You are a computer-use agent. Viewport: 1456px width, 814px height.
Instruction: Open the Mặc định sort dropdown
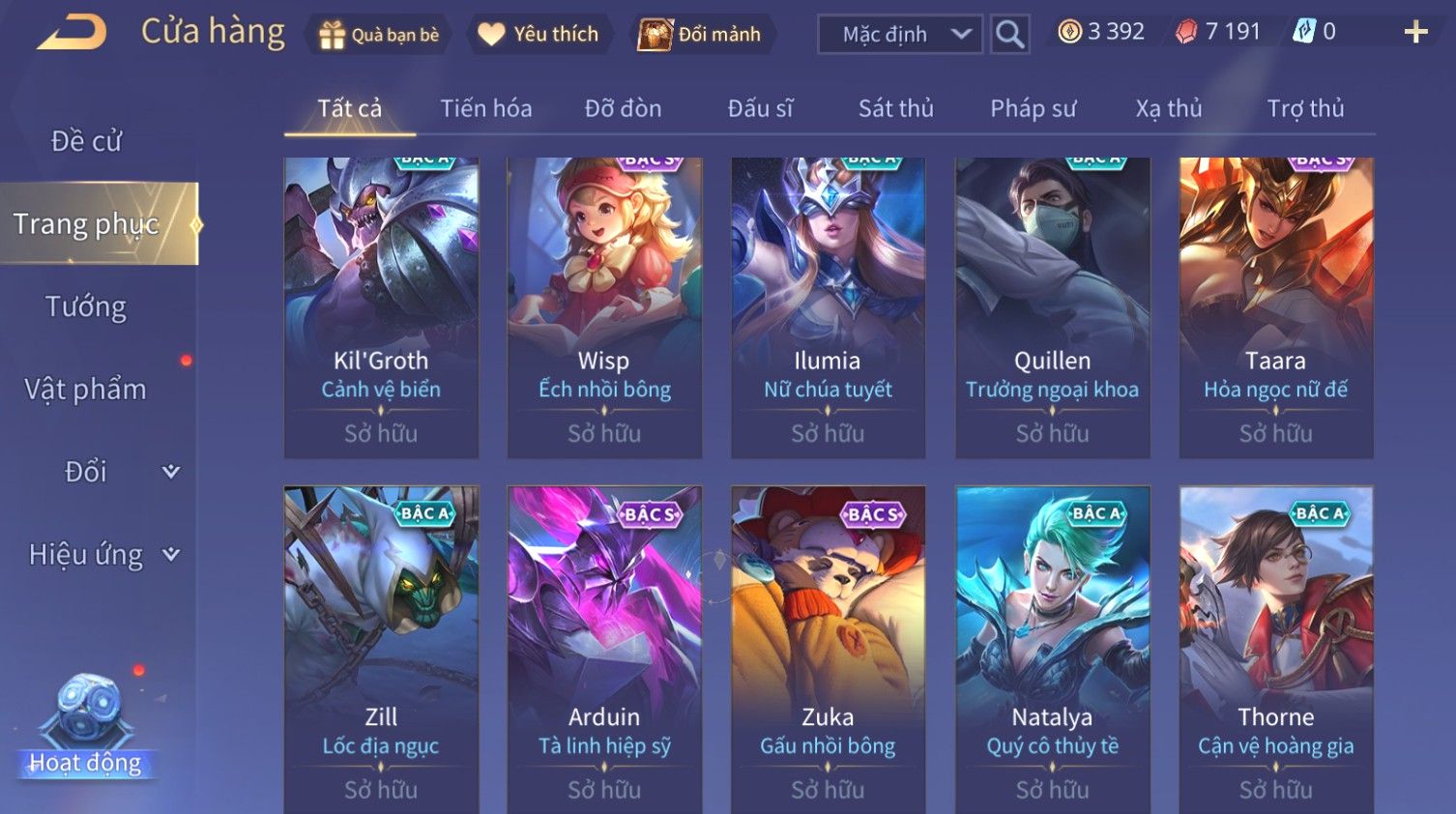(900, 35)
